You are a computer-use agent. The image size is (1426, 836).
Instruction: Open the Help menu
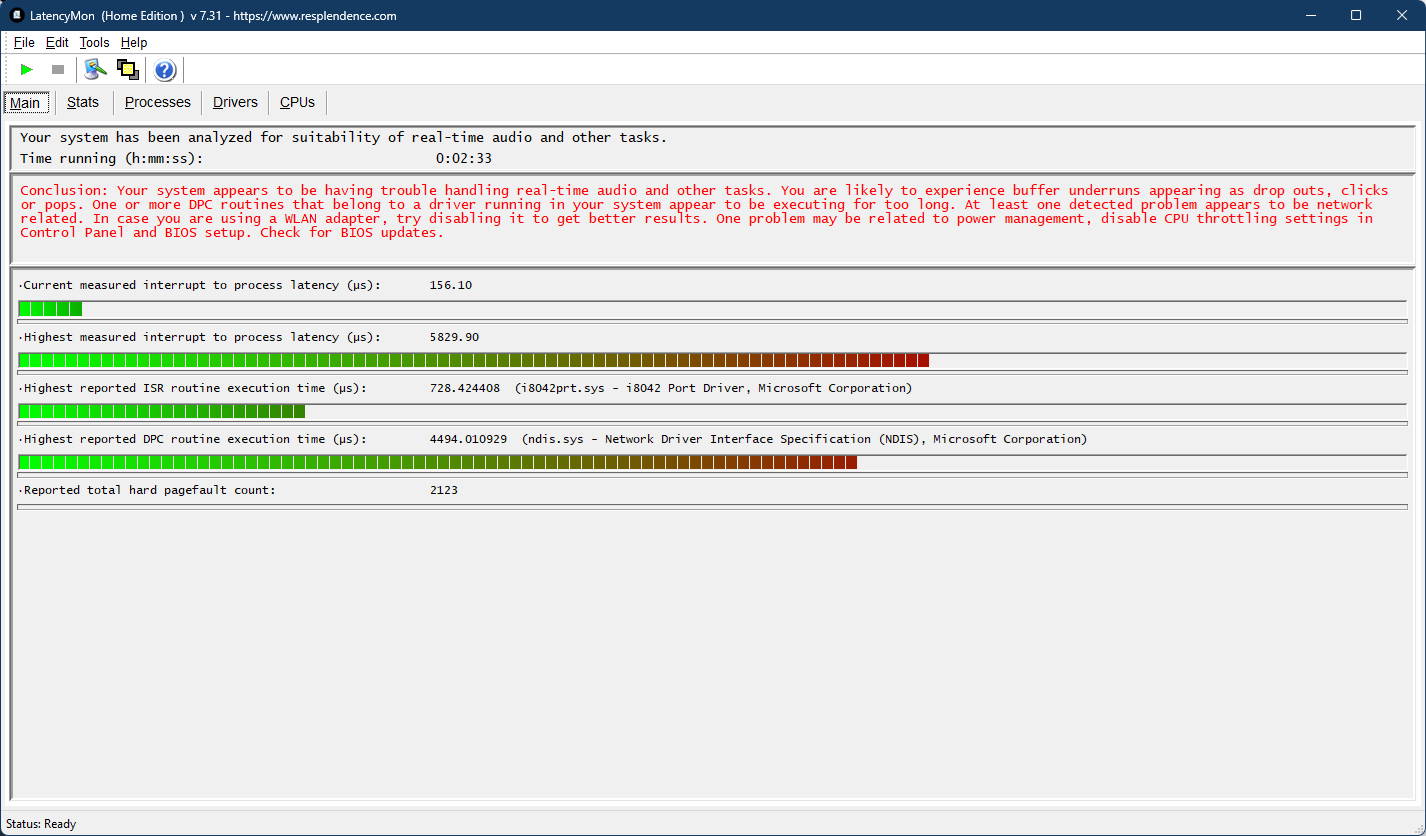click(x=134, y=43)
